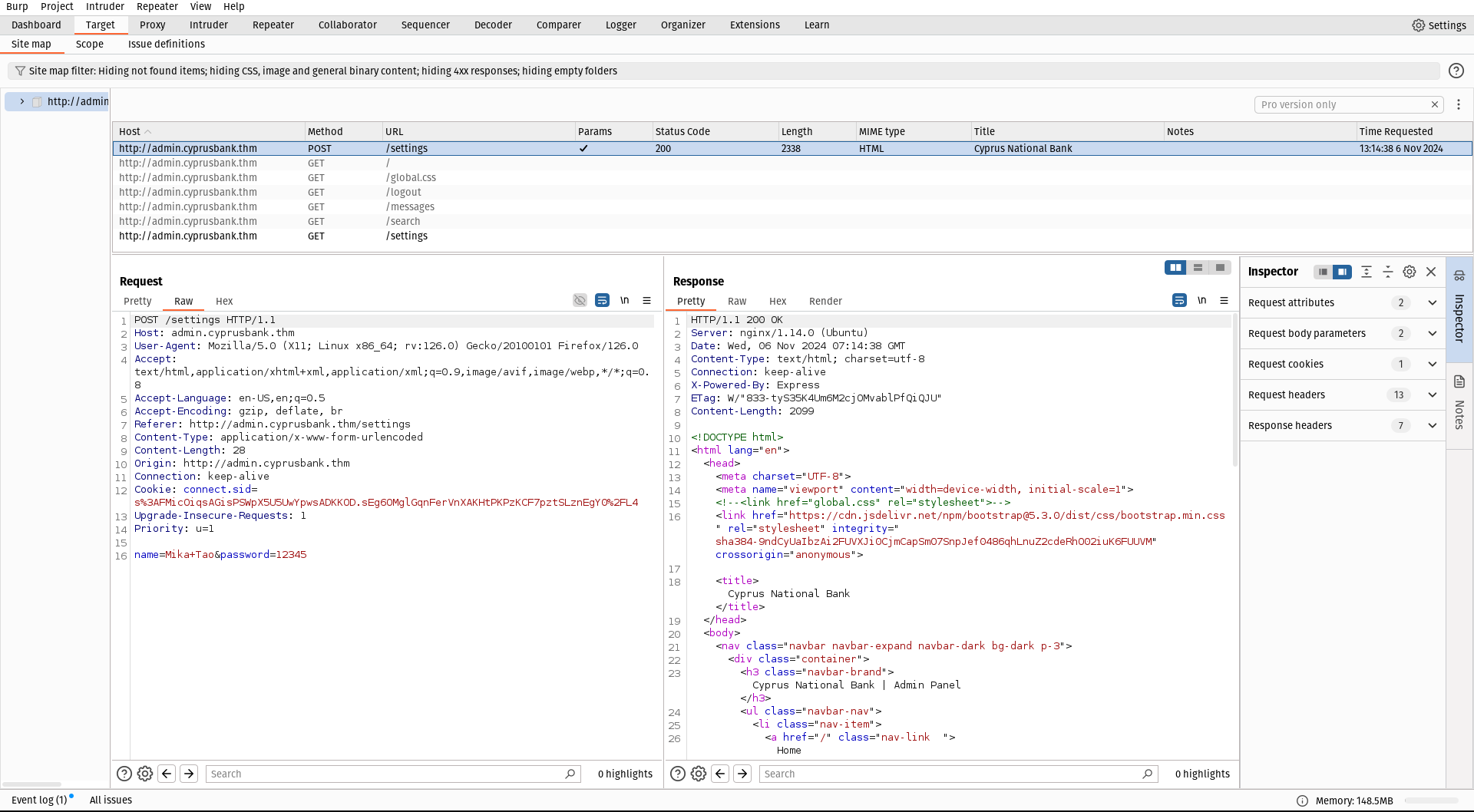Expand all Inspector sections icon
Viewport: 1474px width, 812px height.
click(1366, 272)
